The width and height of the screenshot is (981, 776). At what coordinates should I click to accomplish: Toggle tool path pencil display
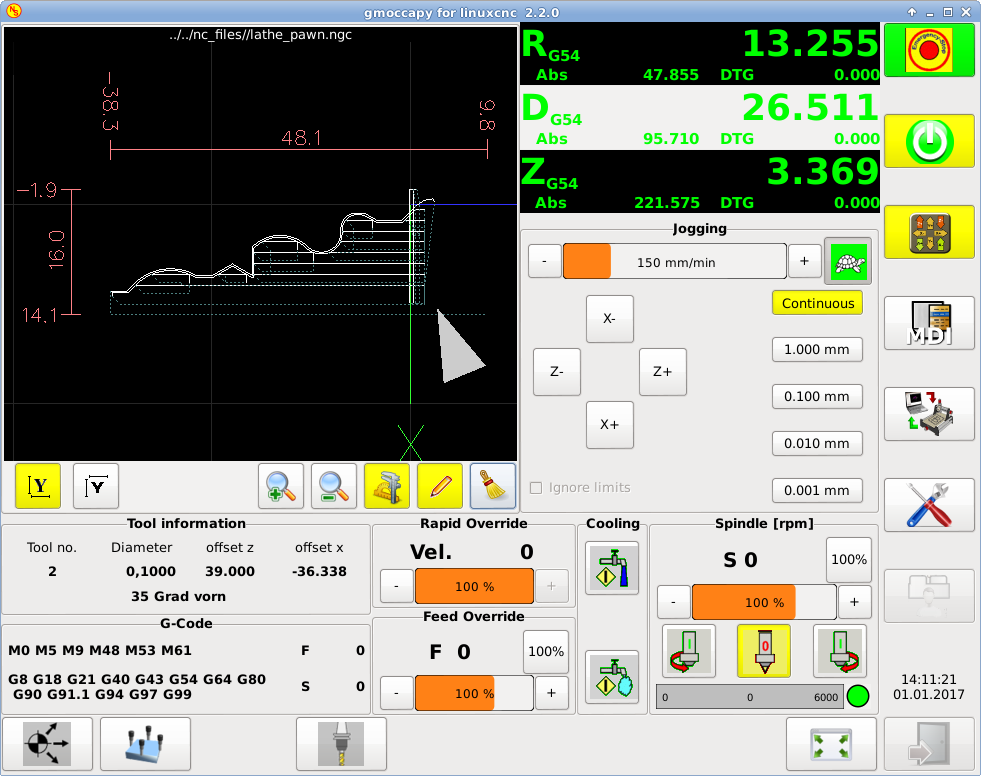[440, 486]
